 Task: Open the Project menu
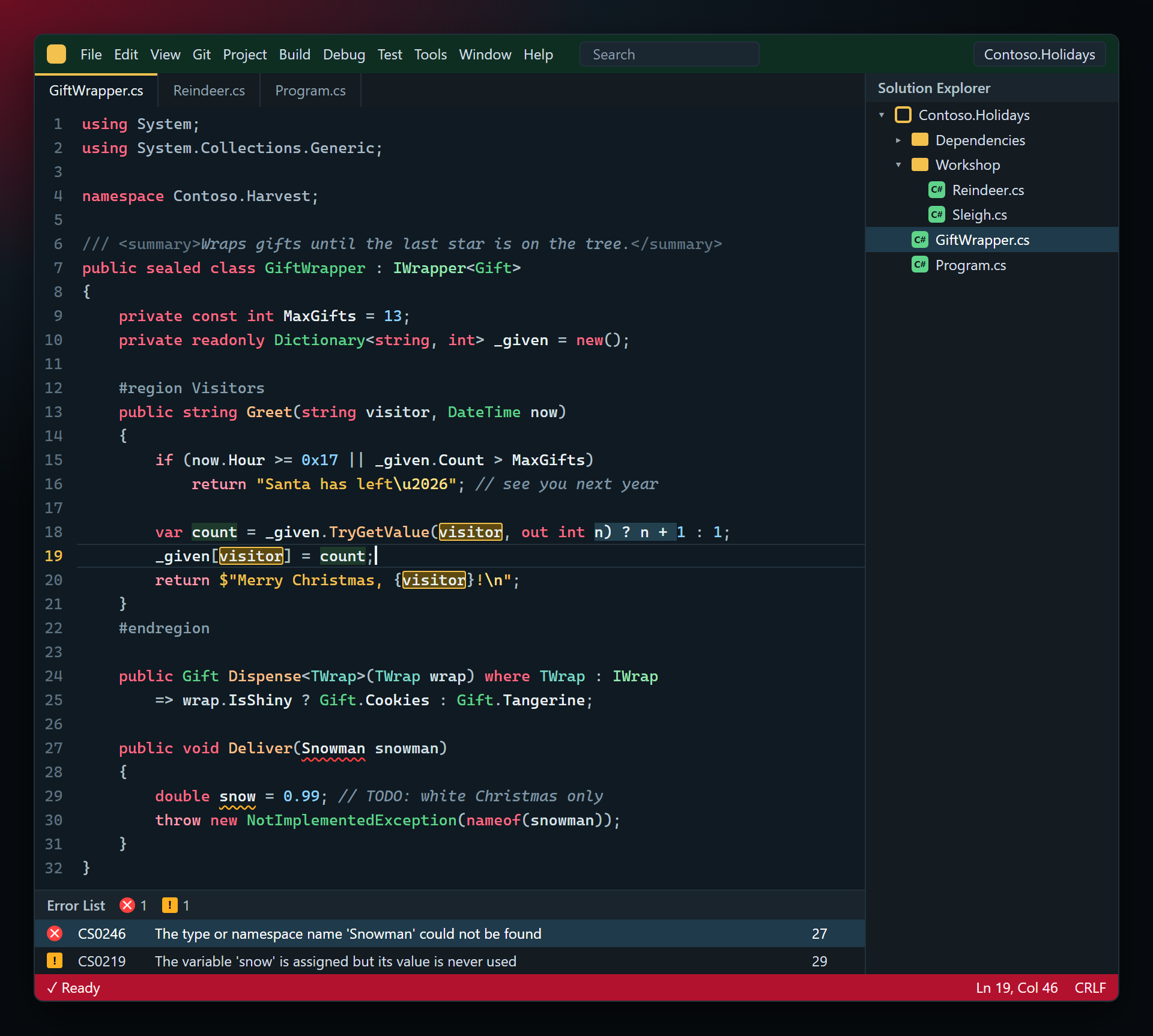click(x=245, y=55)
